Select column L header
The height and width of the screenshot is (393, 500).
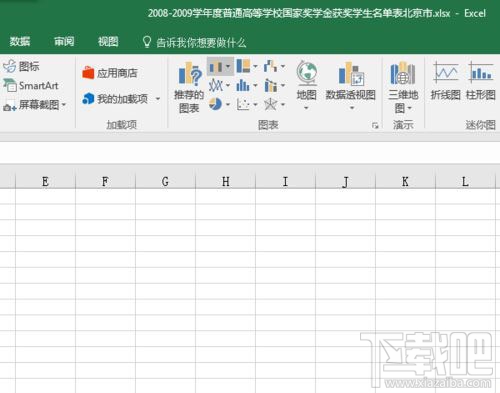pos(465,182)
